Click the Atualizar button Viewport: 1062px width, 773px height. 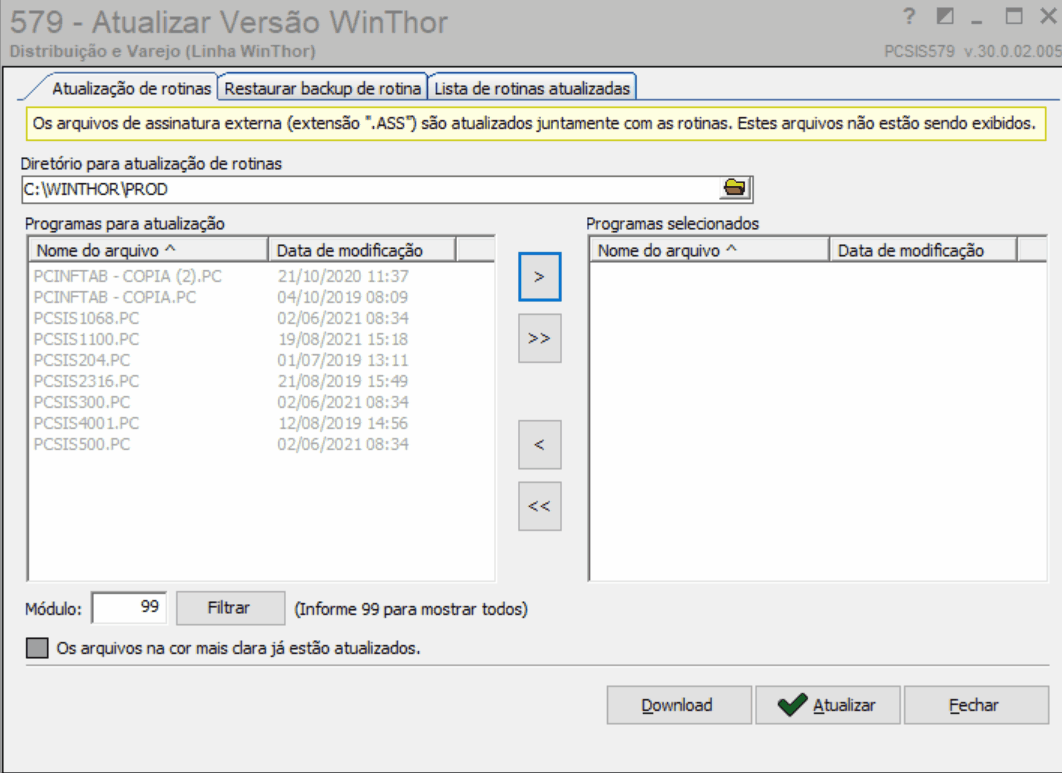tap(828, 705)
